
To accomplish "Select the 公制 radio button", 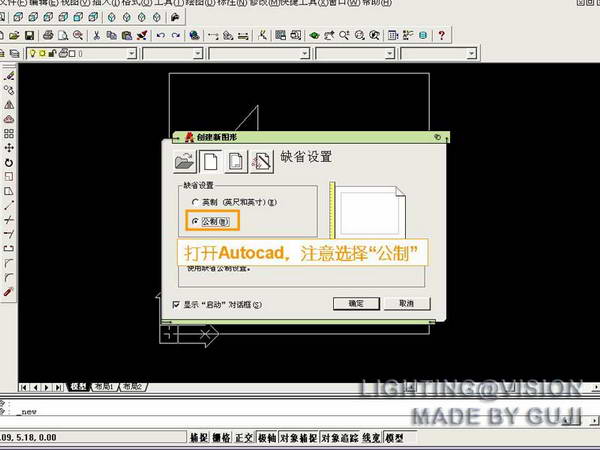I will [x=196, y=221].
